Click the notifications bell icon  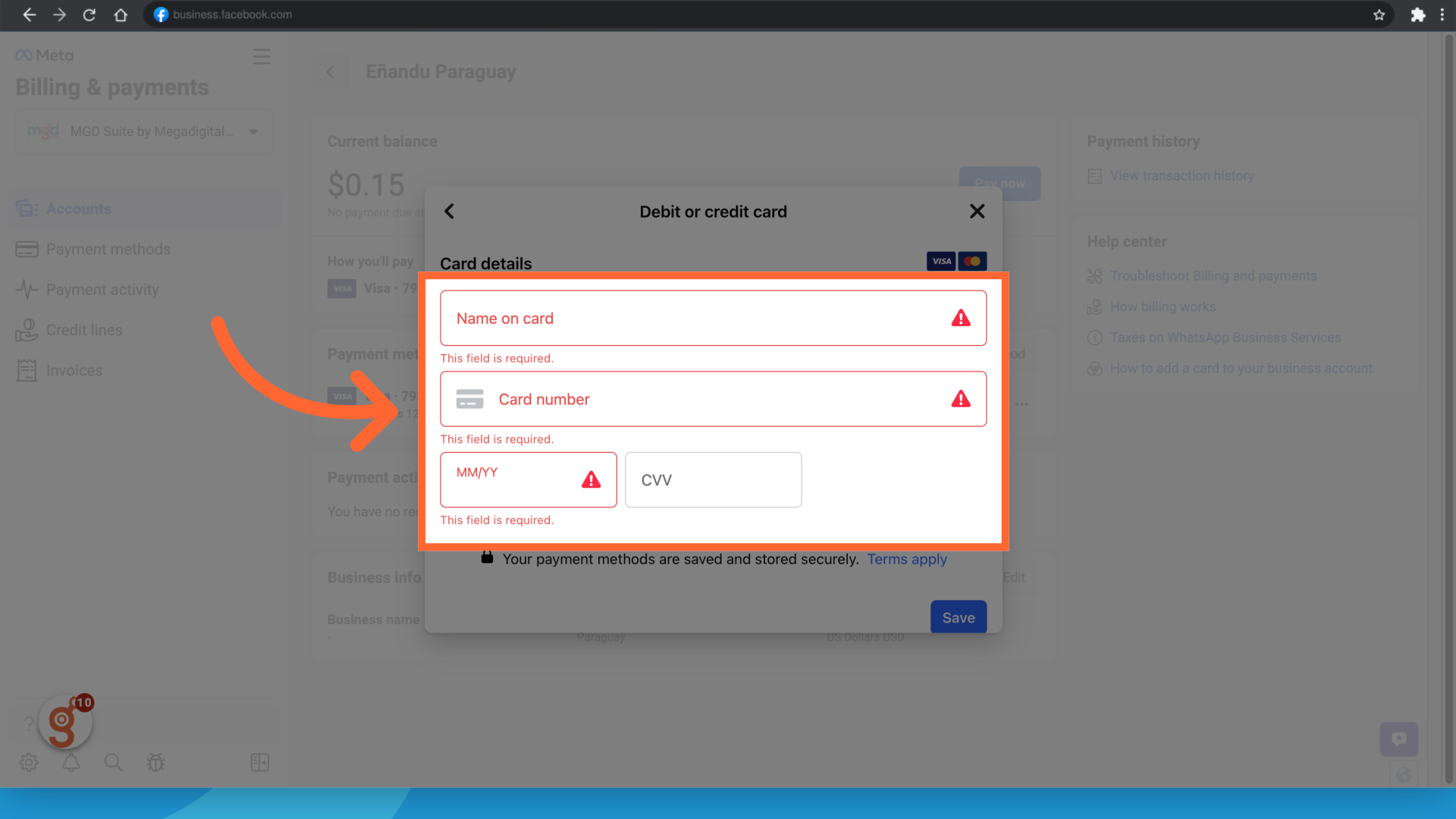(x=71, y=762)
